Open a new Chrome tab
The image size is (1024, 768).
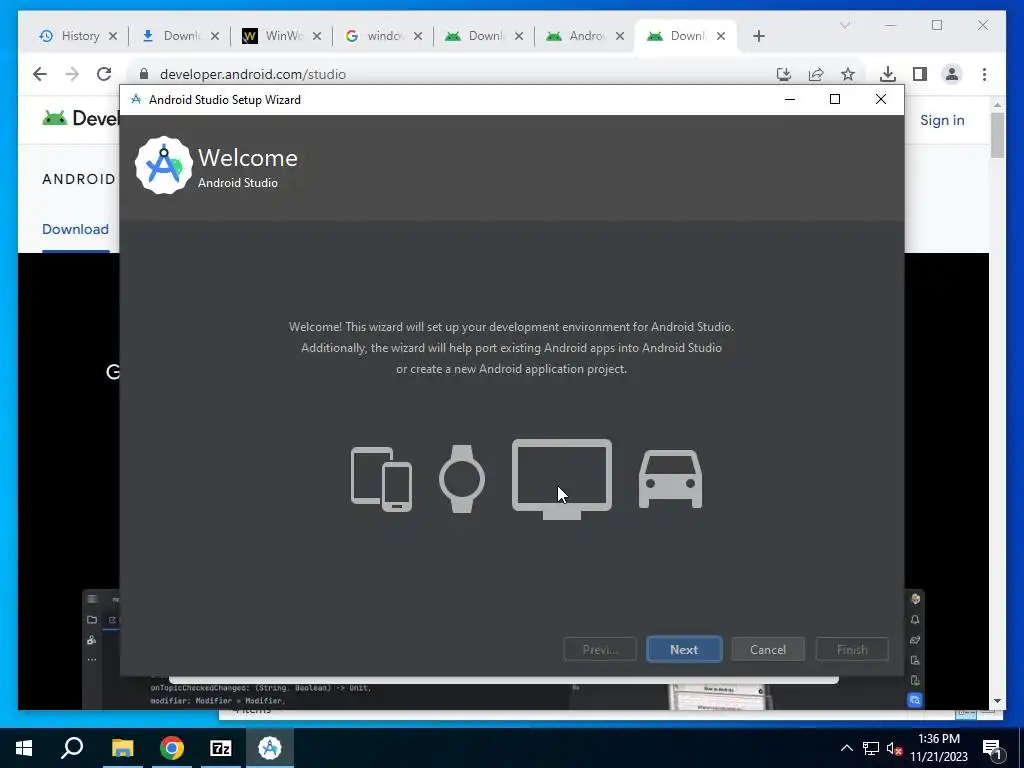(758, 36)
